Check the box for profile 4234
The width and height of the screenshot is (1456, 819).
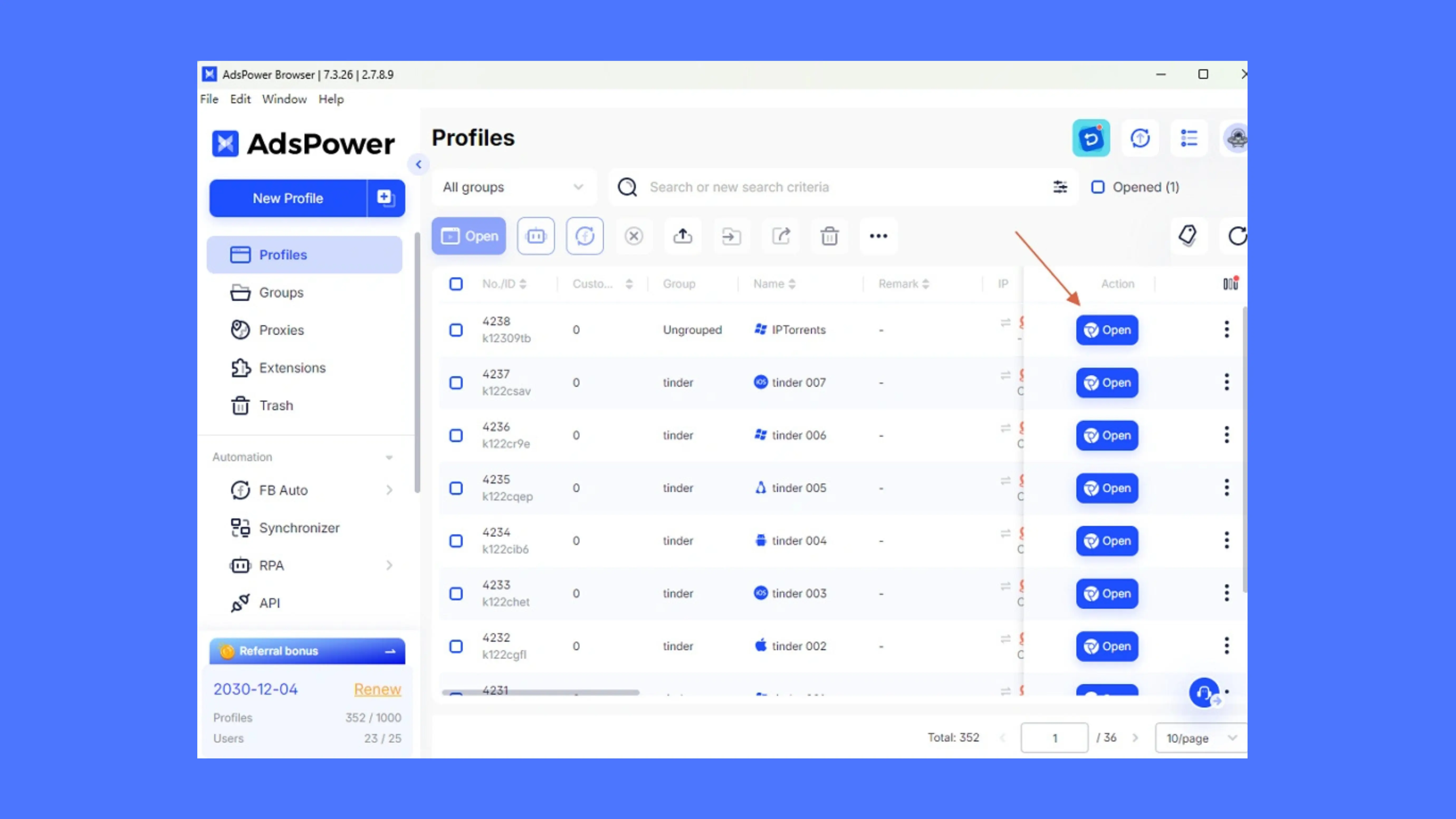(456, 541)
